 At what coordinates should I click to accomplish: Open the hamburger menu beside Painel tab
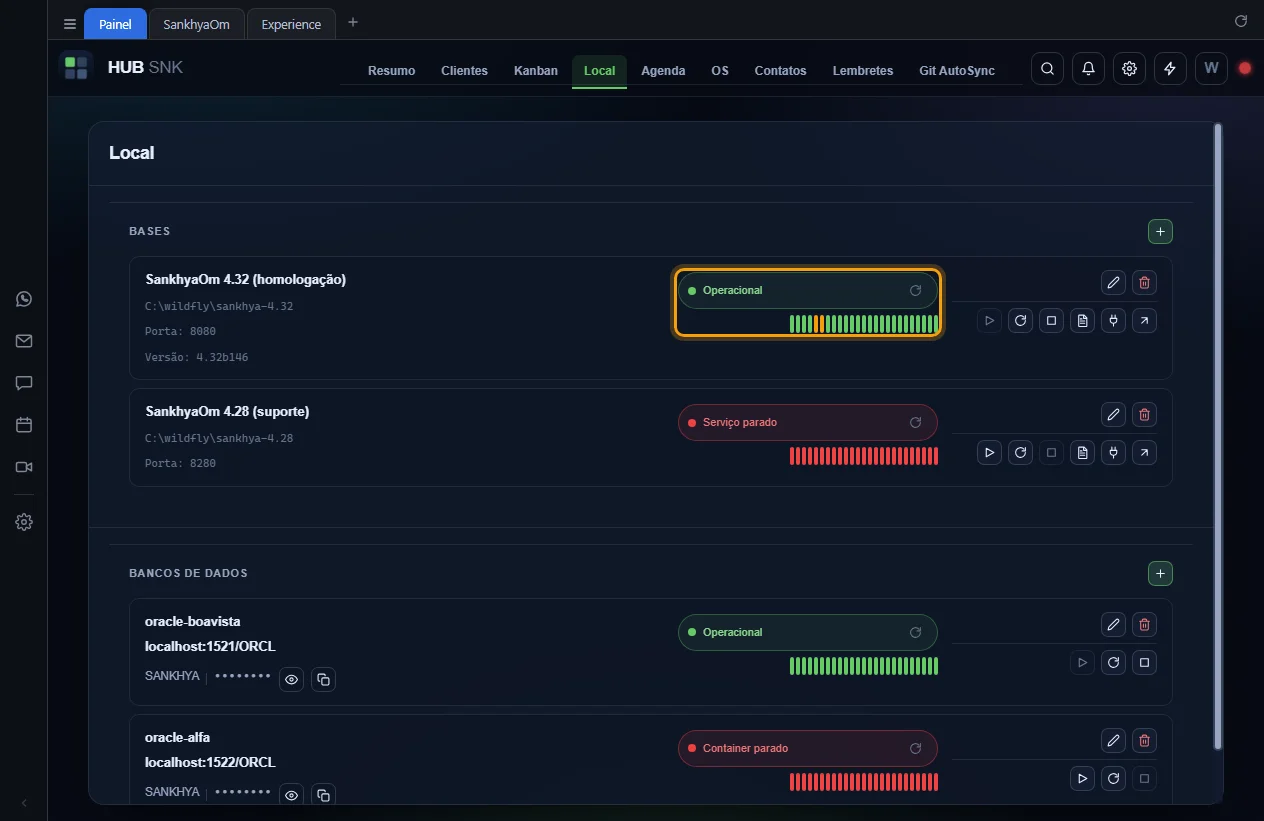point(69,24)
